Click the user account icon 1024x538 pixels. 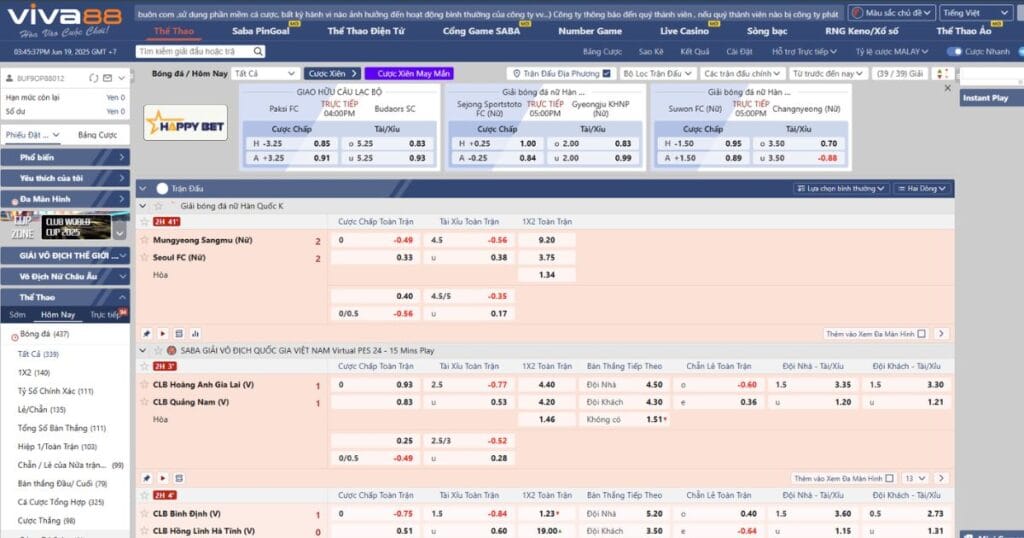(10, 78)
